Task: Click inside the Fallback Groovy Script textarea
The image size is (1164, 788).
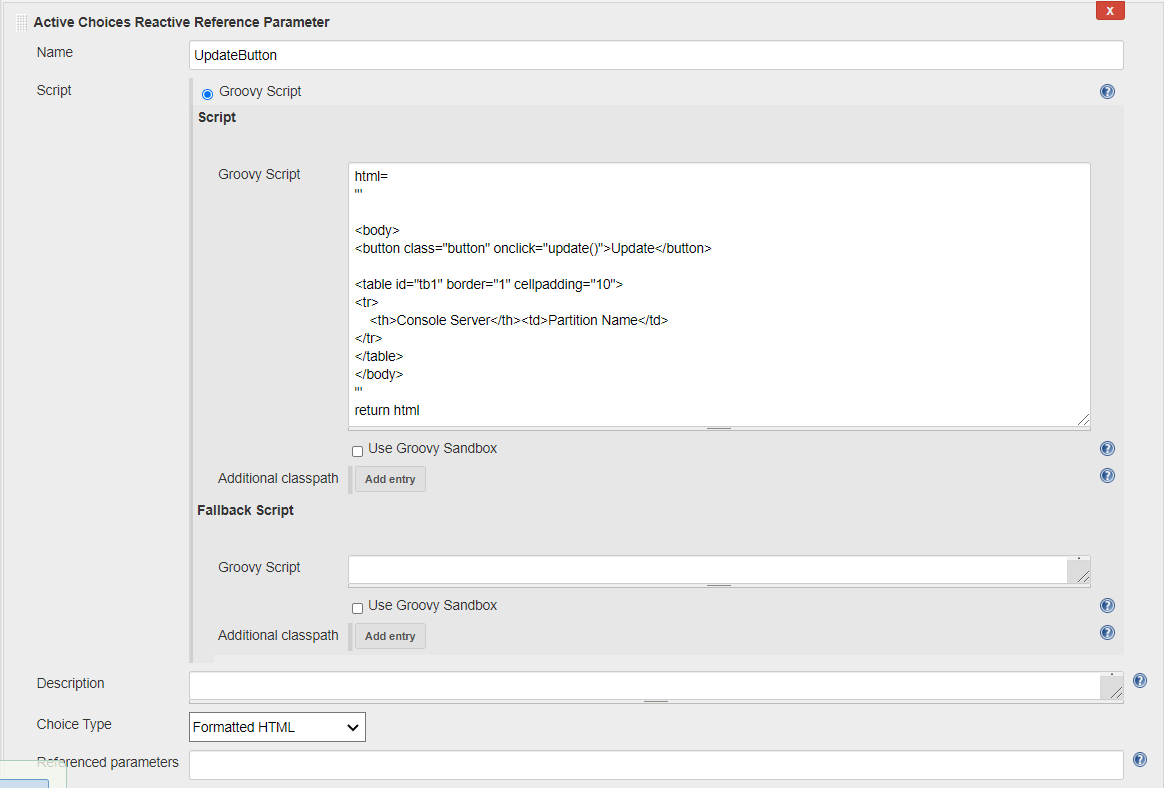Action: point(707,570)
